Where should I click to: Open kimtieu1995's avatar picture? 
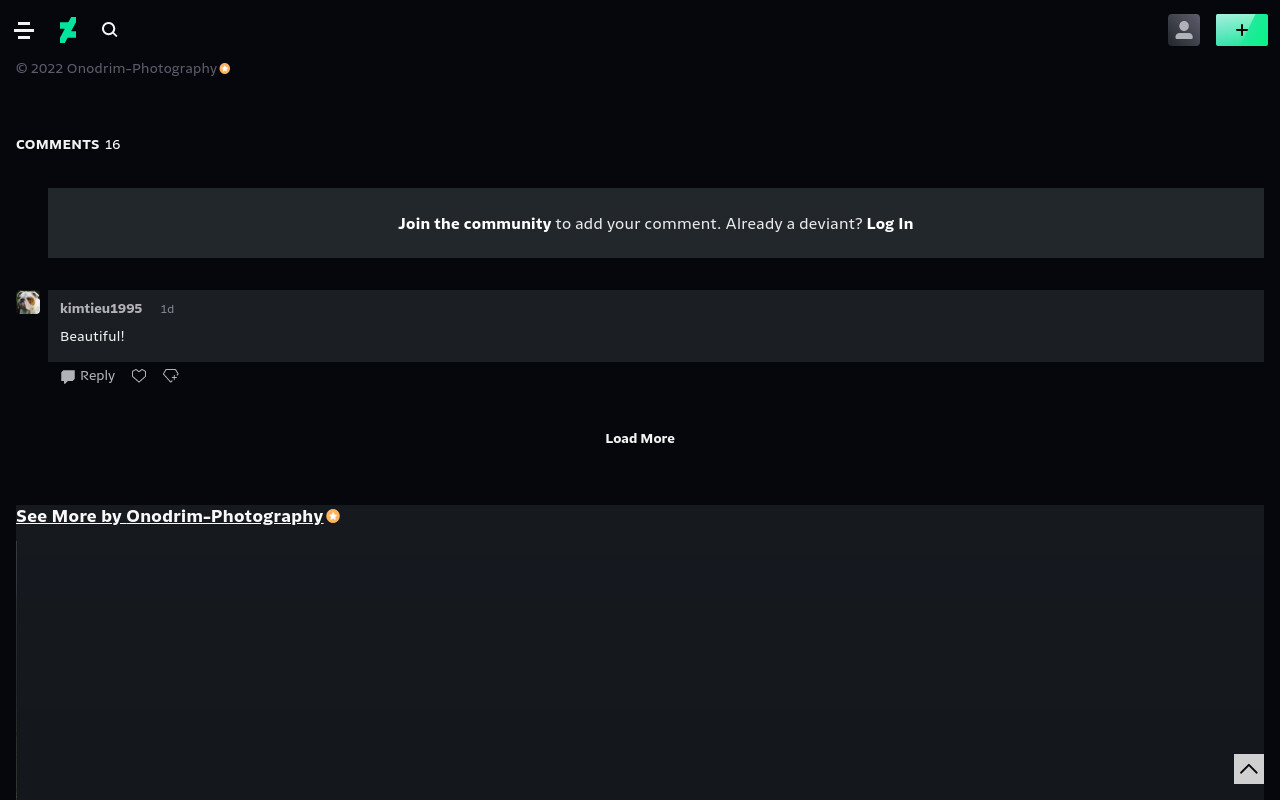click(28, 302)
